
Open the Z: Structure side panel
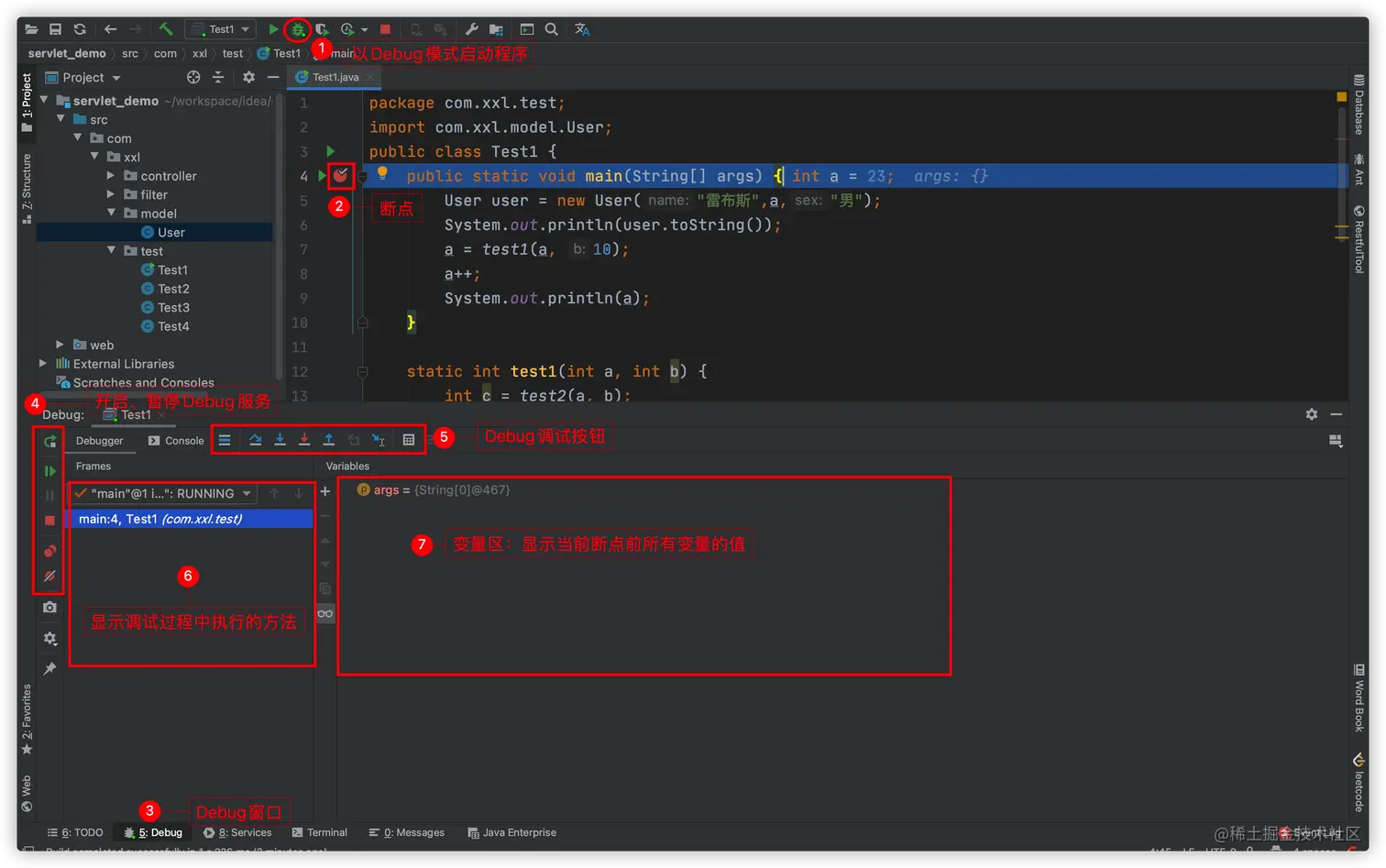pos(27,189)
